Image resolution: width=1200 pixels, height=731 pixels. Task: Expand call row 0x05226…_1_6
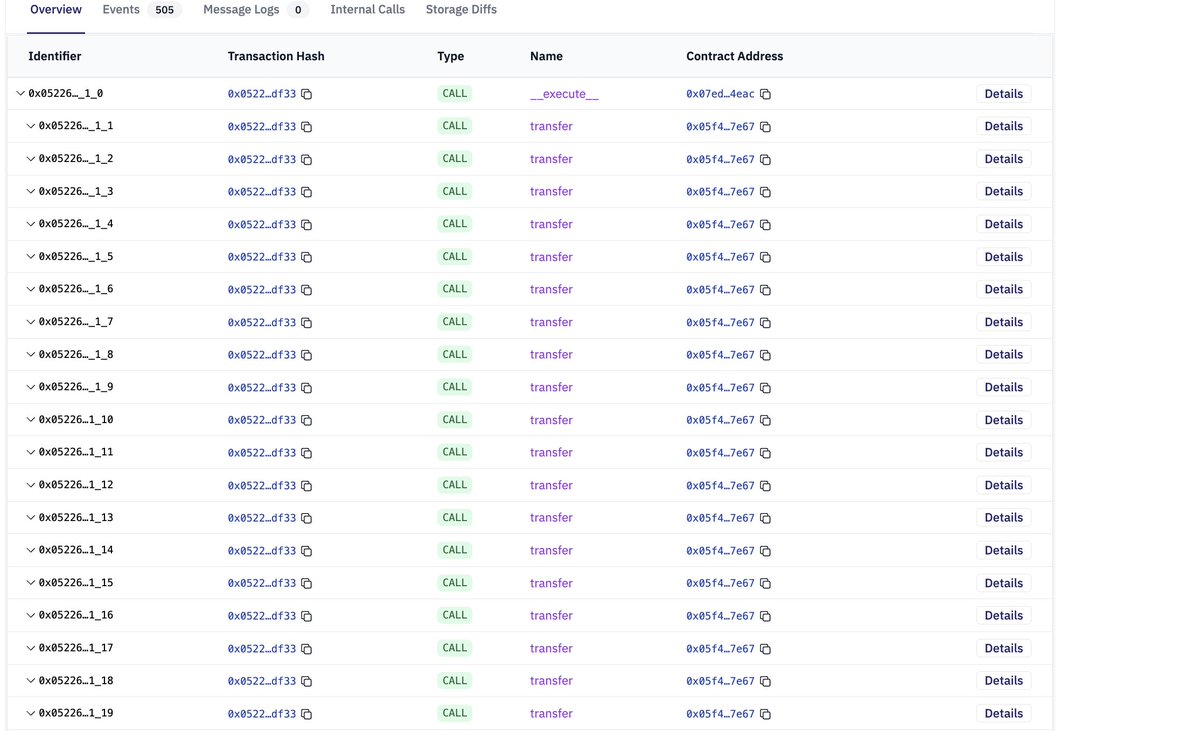[31, 289]
